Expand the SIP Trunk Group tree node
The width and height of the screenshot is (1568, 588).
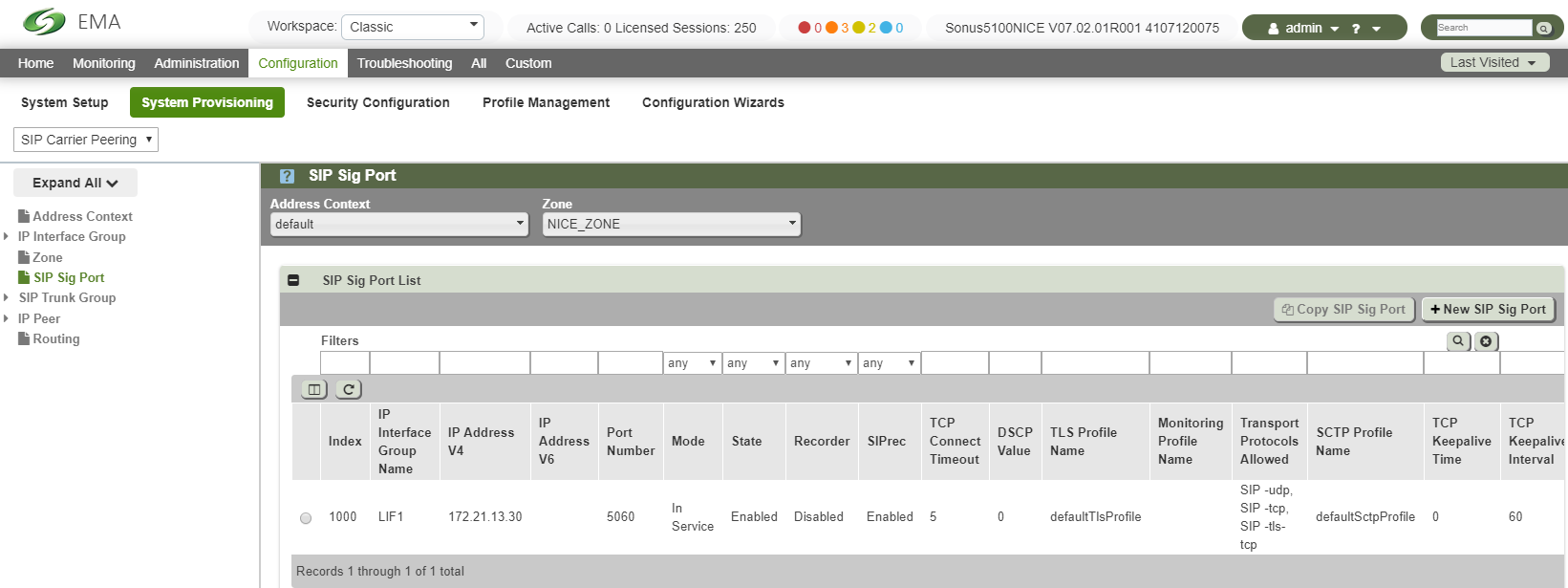coord(7,298)
